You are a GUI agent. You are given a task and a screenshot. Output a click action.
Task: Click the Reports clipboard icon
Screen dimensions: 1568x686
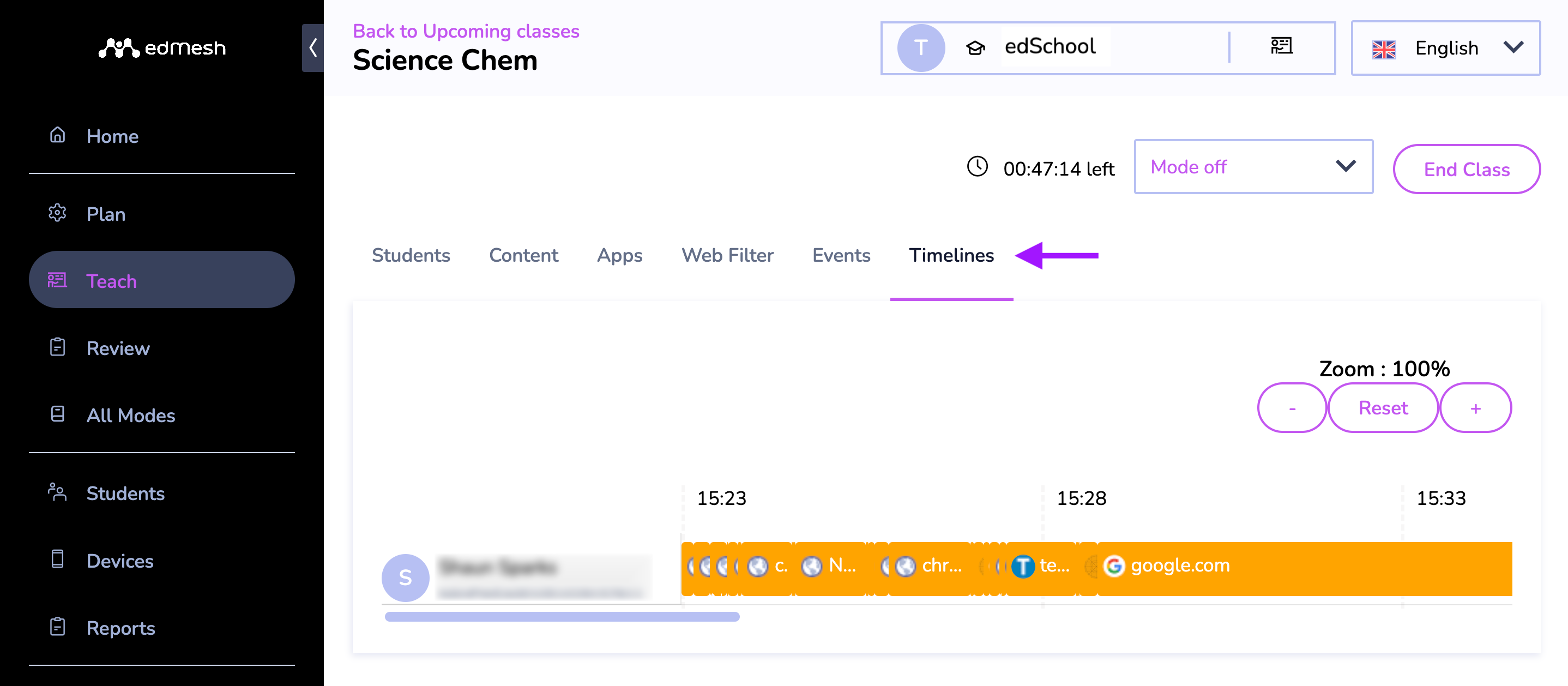point(57,627)
